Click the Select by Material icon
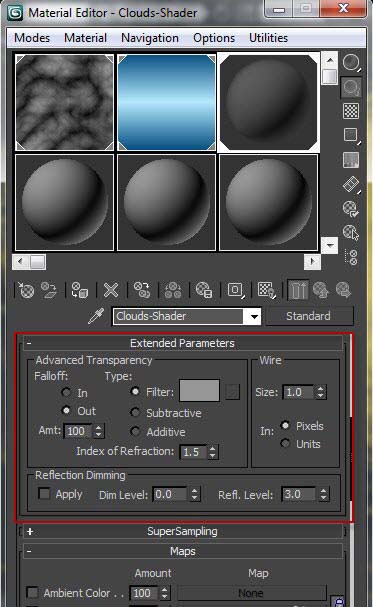 point(351,233)
